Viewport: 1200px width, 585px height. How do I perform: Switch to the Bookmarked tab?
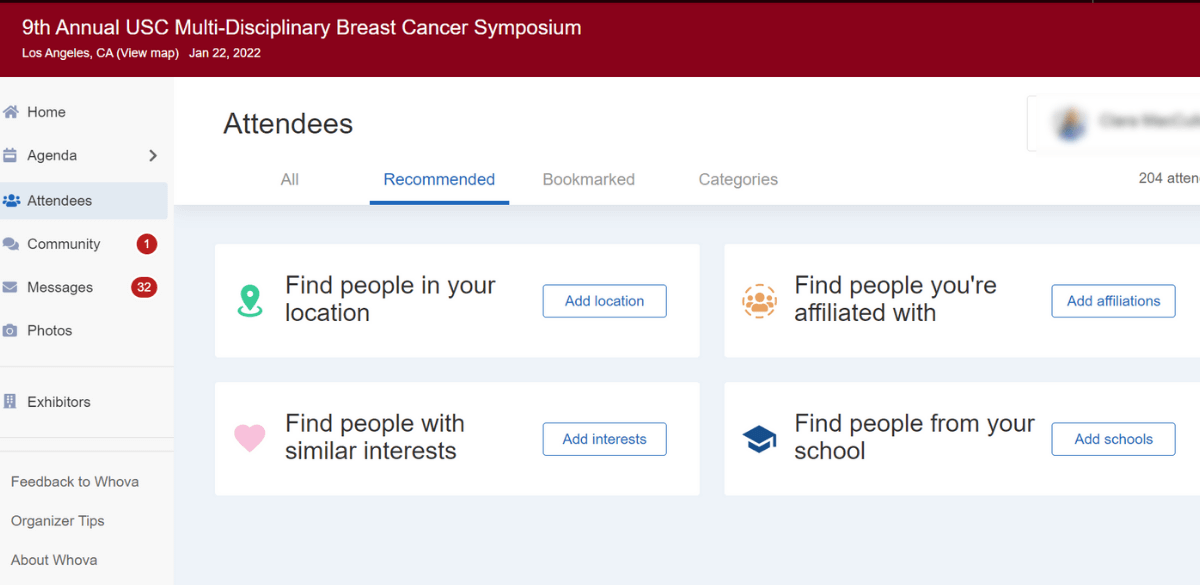[588, 179]
